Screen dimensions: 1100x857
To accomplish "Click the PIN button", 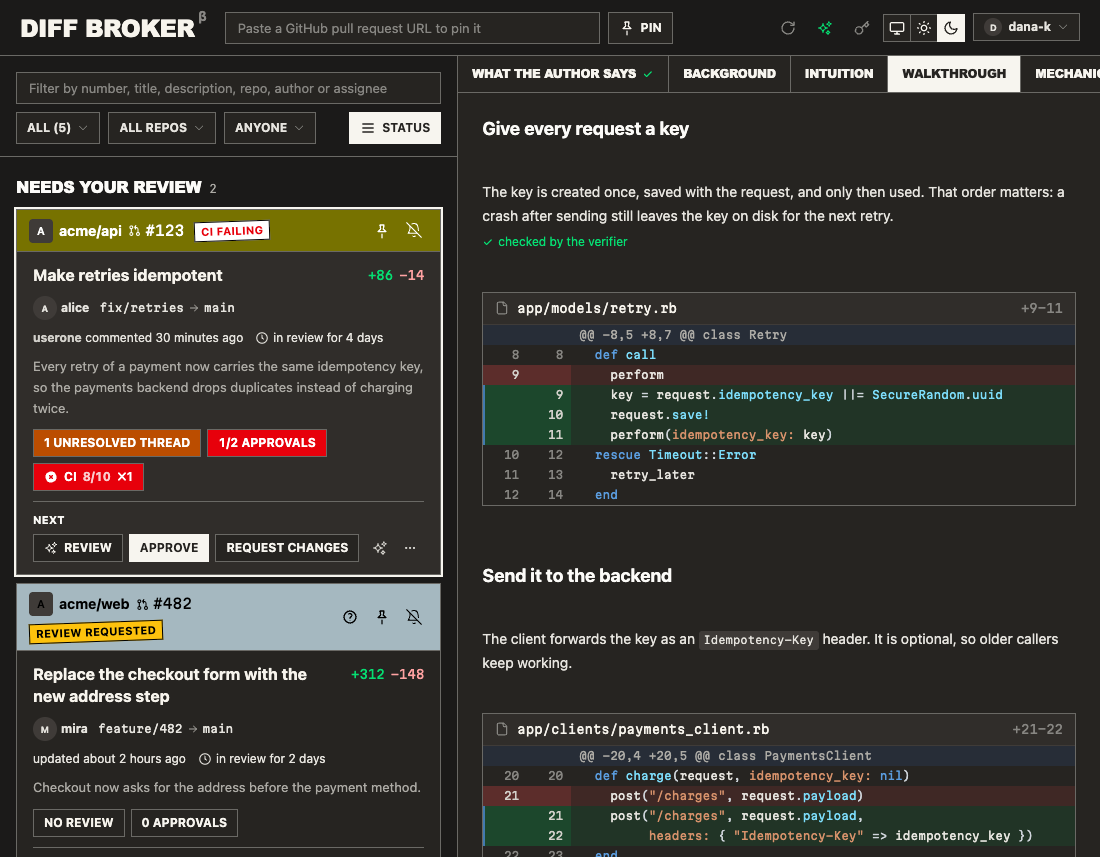I will [640, 28].
